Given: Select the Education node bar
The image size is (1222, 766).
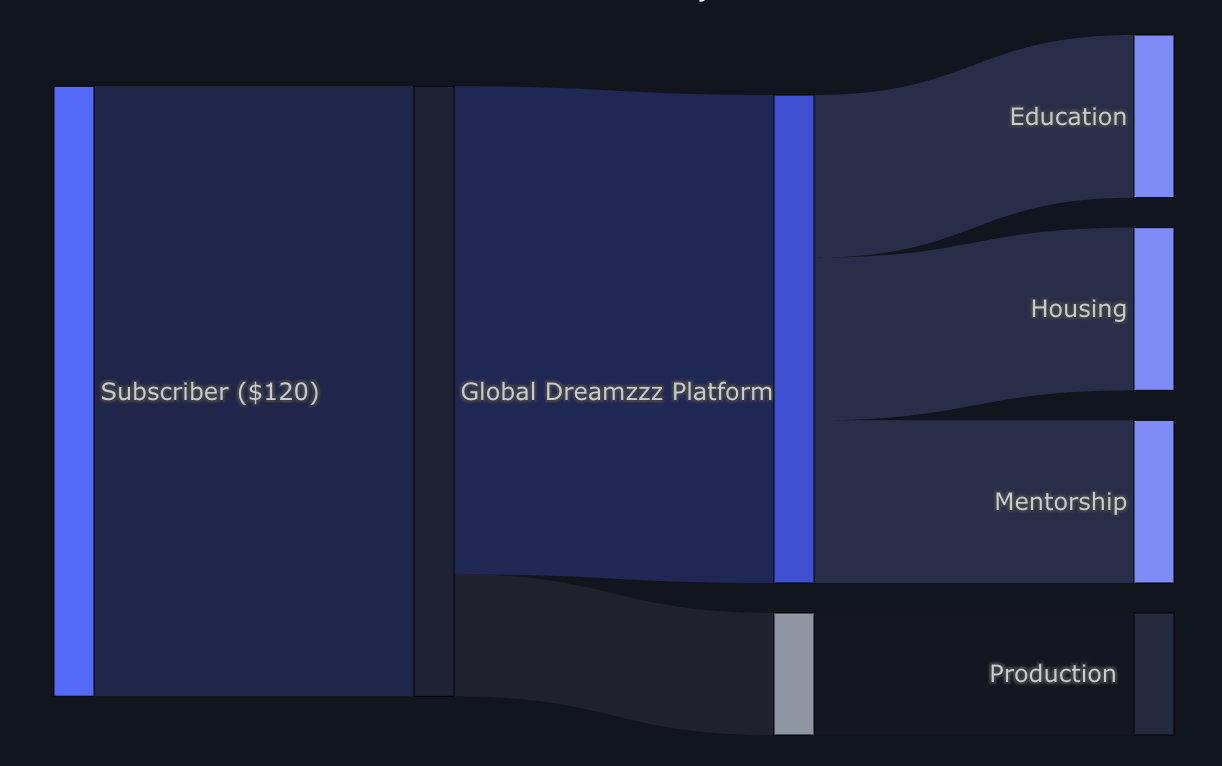Looking at the screenshot, I should (x=1153, y=116).
